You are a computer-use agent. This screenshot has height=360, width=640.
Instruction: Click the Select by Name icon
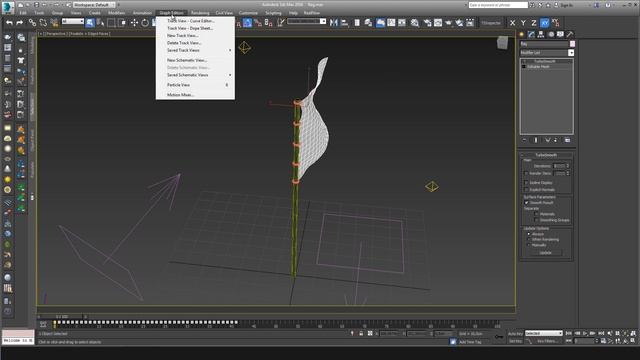pyautogui.click(x=100, y=23)
